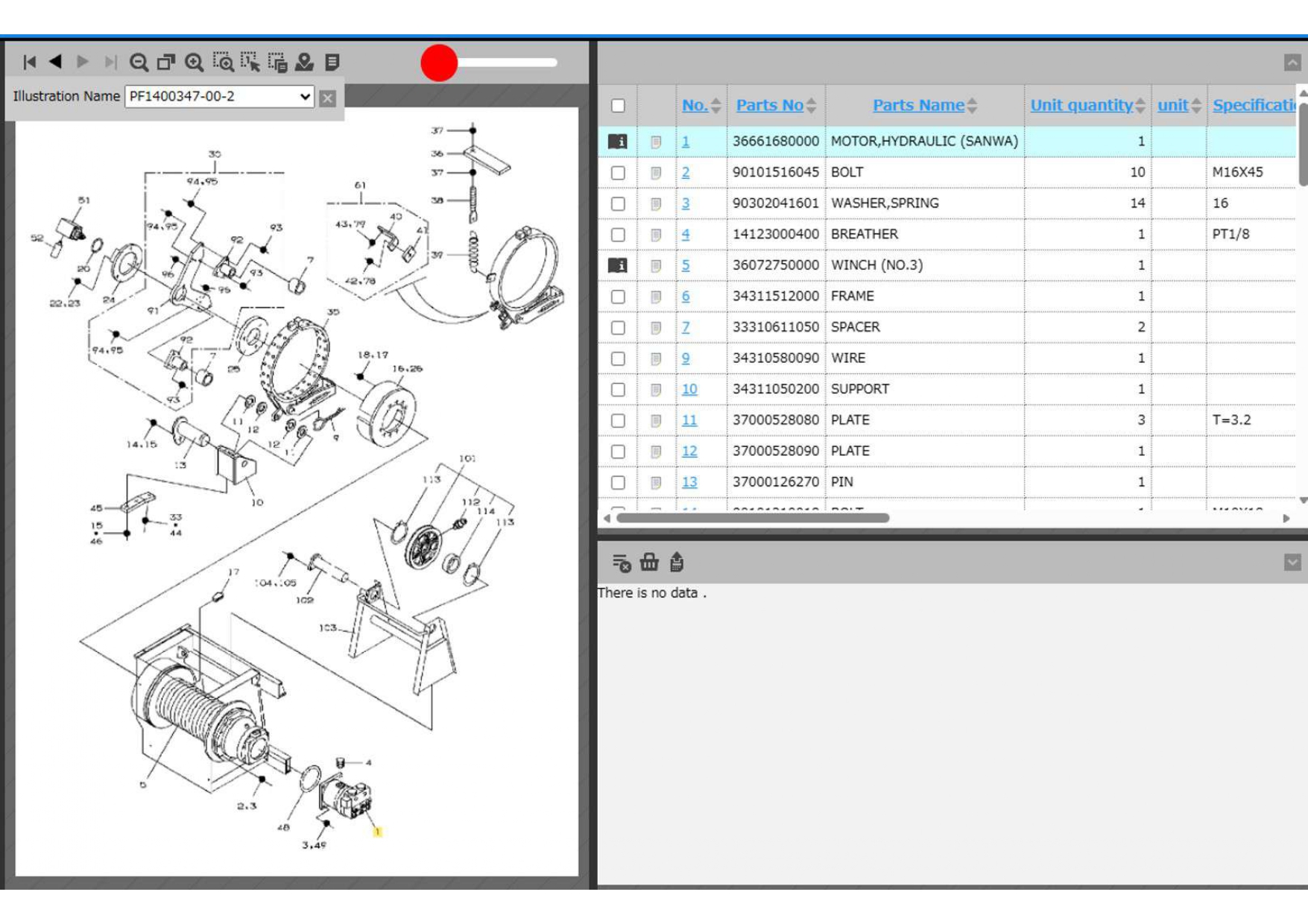The height and width of the screenshot is (924, 1308).
Task: Activate the zoom-to-selected-area tool
Action: pos(222,63)
